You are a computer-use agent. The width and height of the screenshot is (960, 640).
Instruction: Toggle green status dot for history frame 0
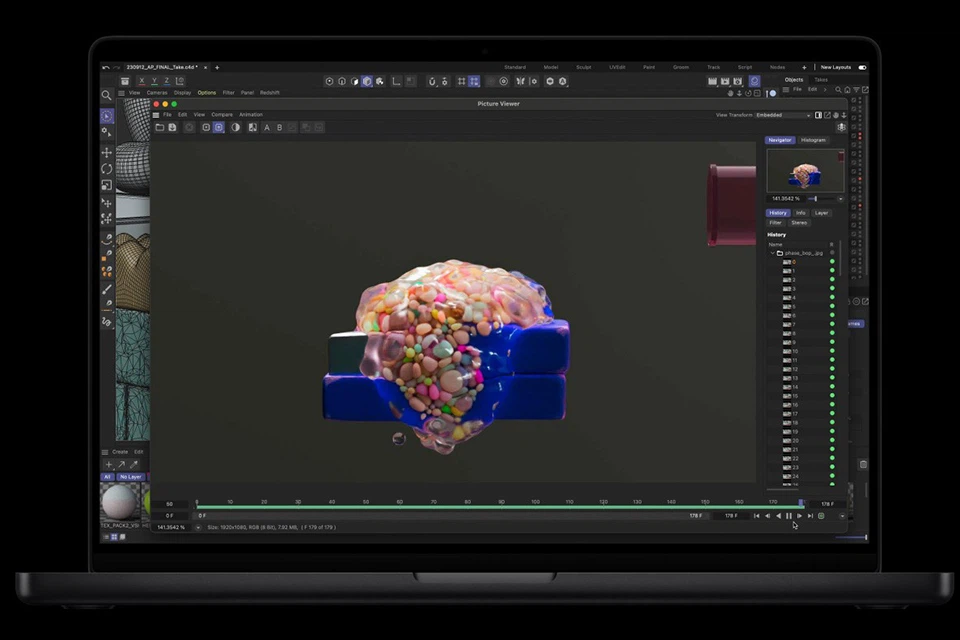[832, 262]
